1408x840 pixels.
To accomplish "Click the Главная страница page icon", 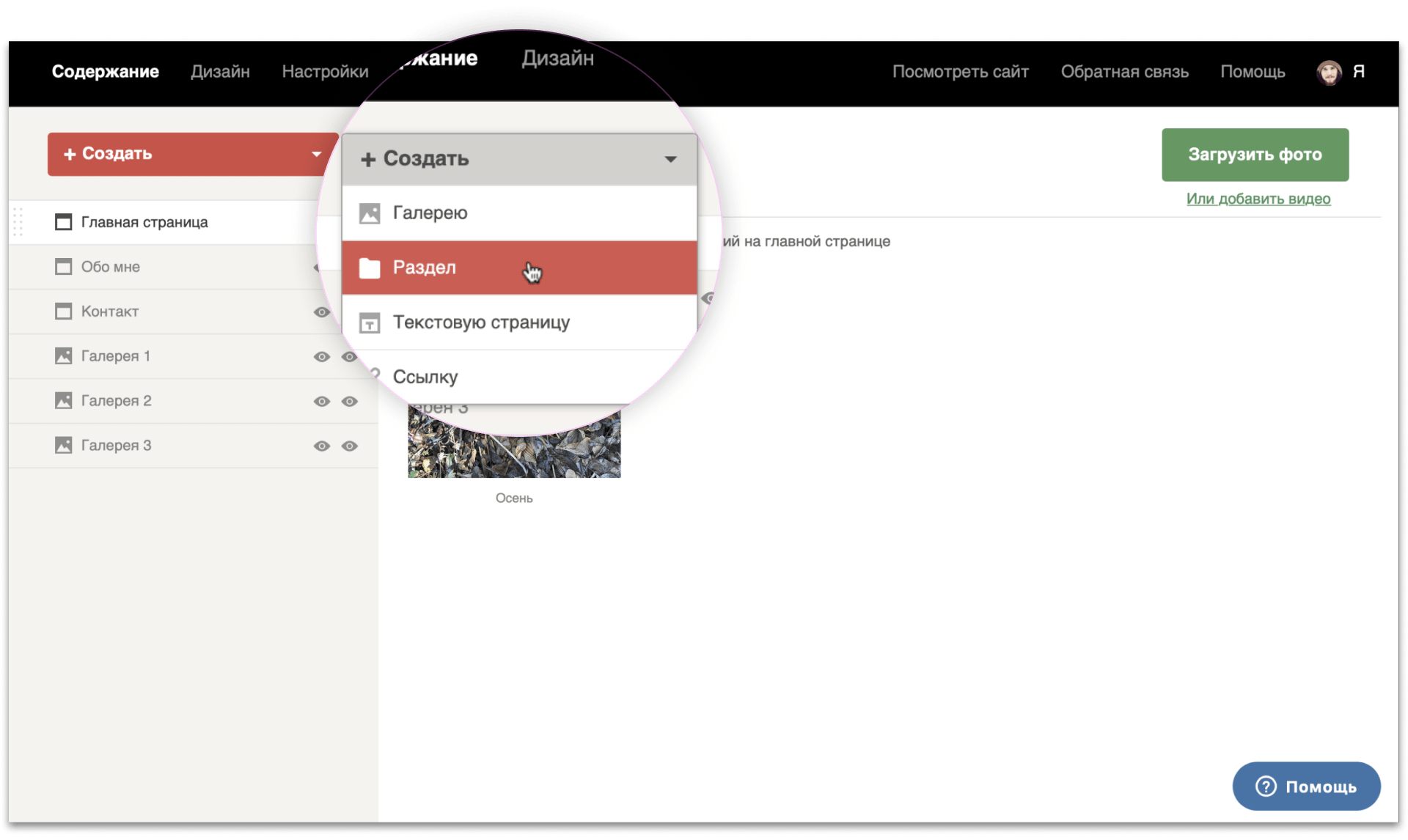I will [x=64, y=222].
